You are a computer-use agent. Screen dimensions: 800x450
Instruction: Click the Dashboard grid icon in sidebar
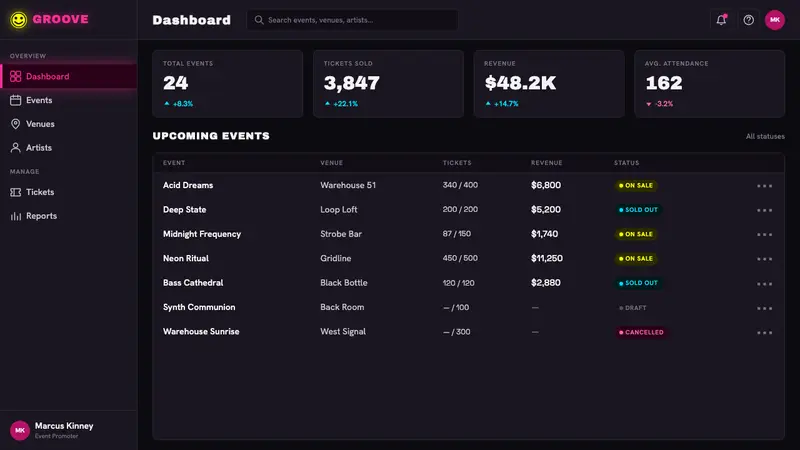tap(15, 77)
